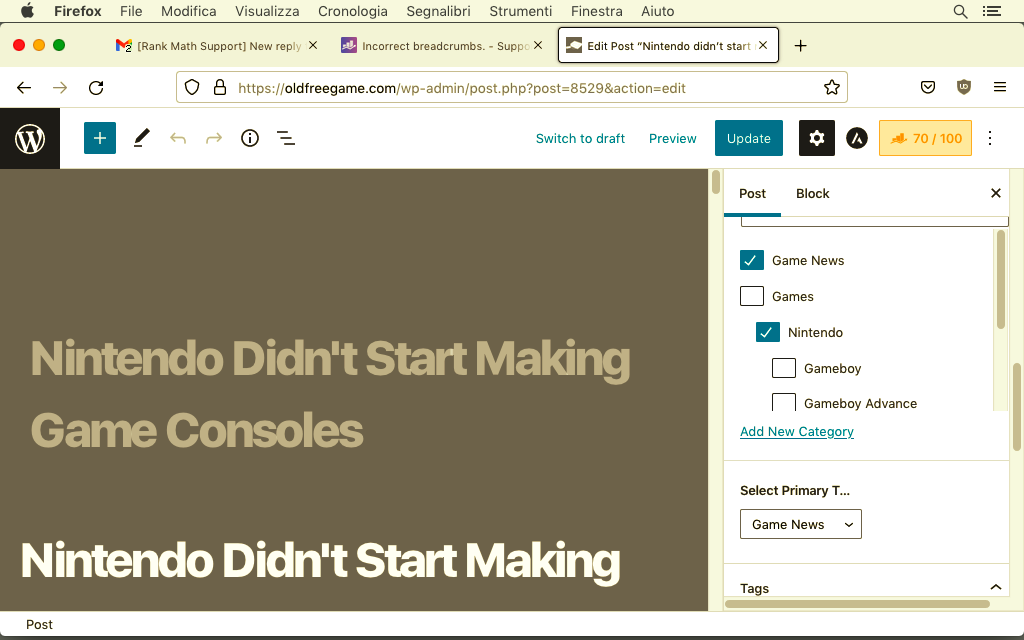Click the category search field
The image size is (1024, 640).
point(875,222)
